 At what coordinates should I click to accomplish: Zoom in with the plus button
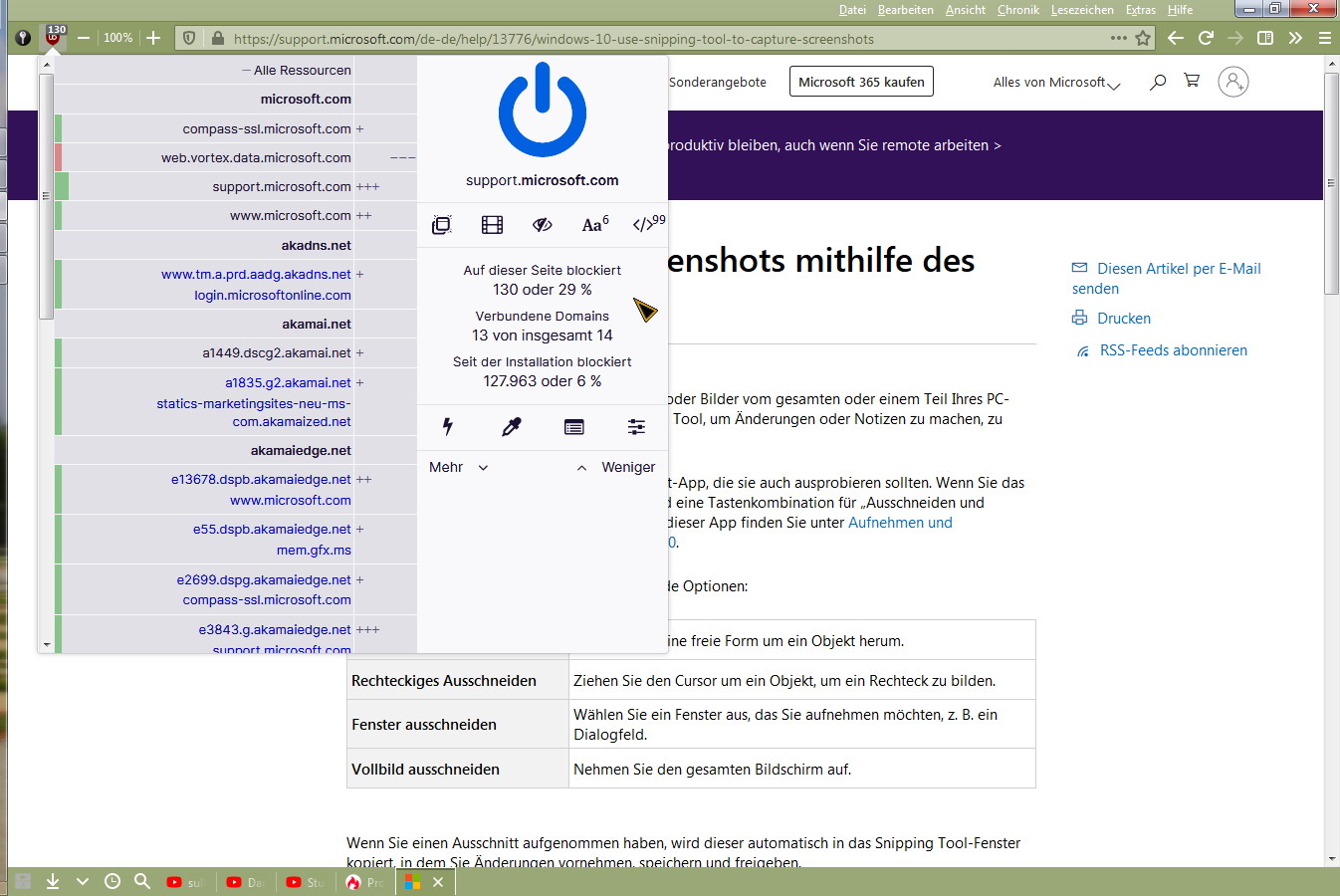[x=153, y=38]
